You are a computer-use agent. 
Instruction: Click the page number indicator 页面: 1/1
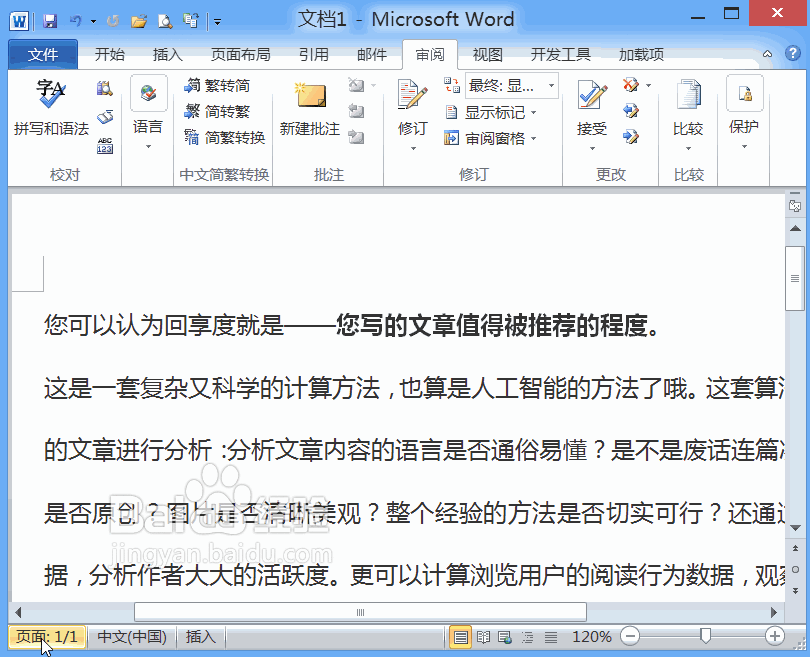pyautogui.click(x=46, y=636)
